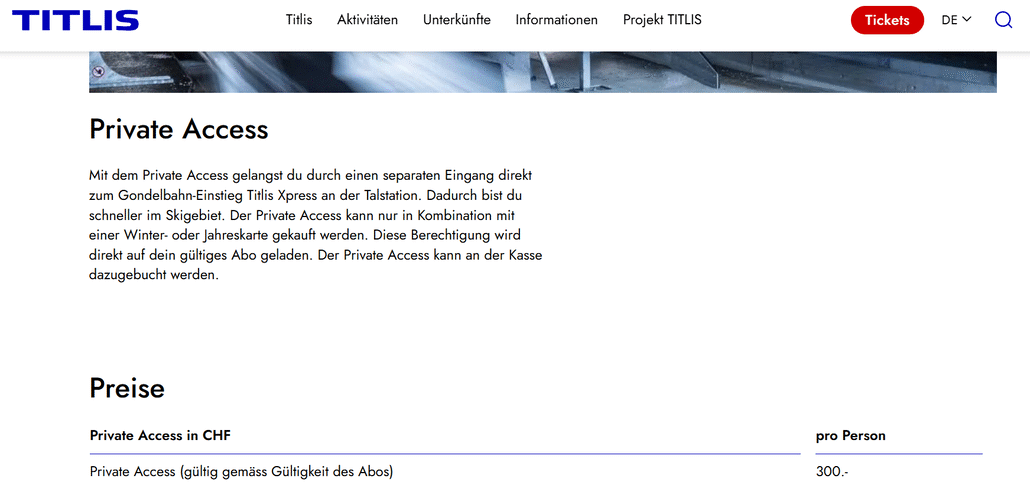This screenshot has width=1030, height=498.
Task: Click the Preise heading
Action: pyautogui.click(x=127, y=388)
